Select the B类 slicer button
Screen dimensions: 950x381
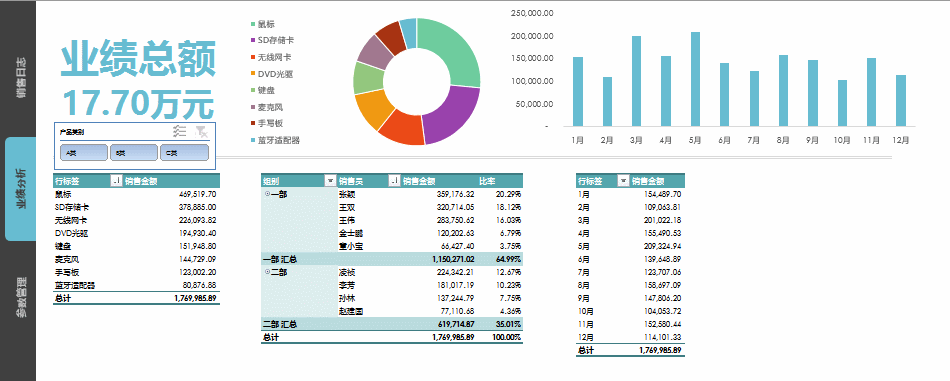pos(134,153)
